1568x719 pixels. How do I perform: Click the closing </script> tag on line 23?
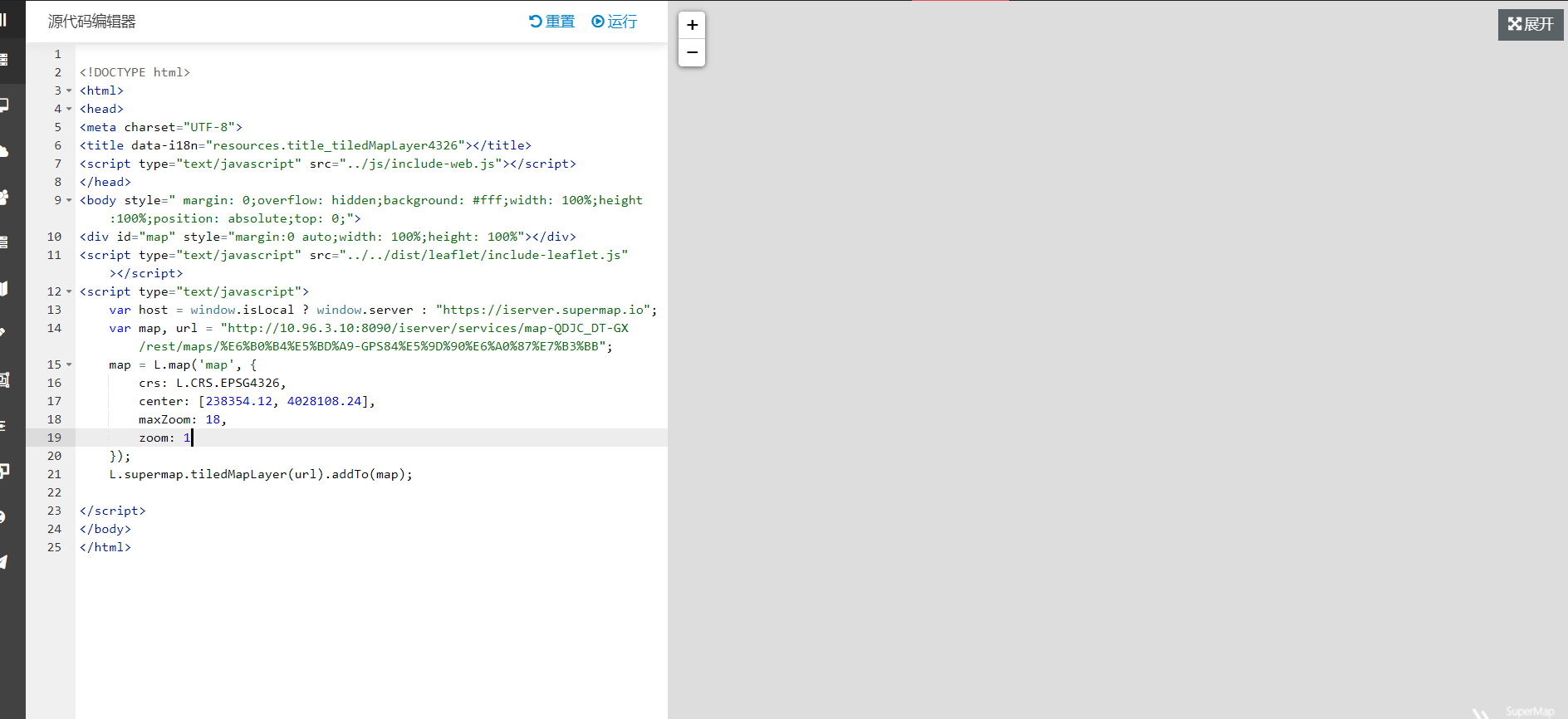113,511
